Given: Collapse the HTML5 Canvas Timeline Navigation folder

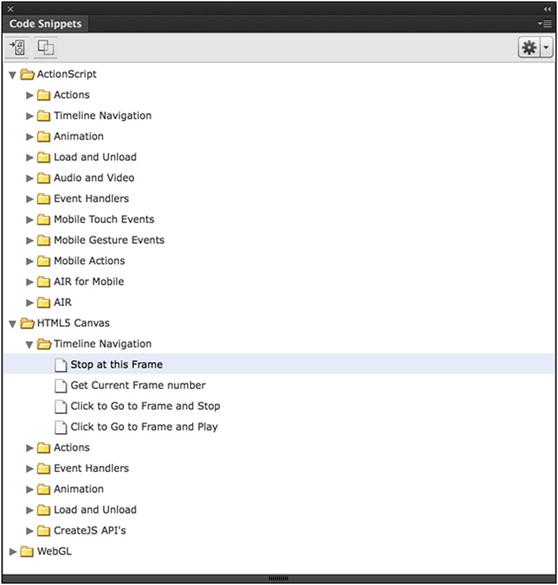Looking at the screenshot, I should [x=29, y=344].
